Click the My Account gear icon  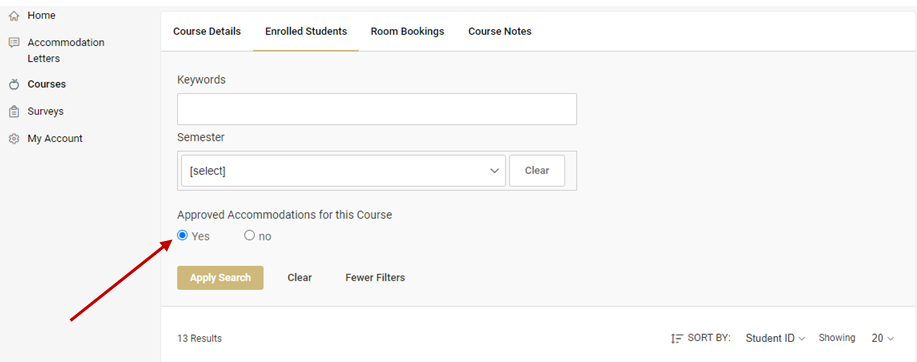coord(14,139)
